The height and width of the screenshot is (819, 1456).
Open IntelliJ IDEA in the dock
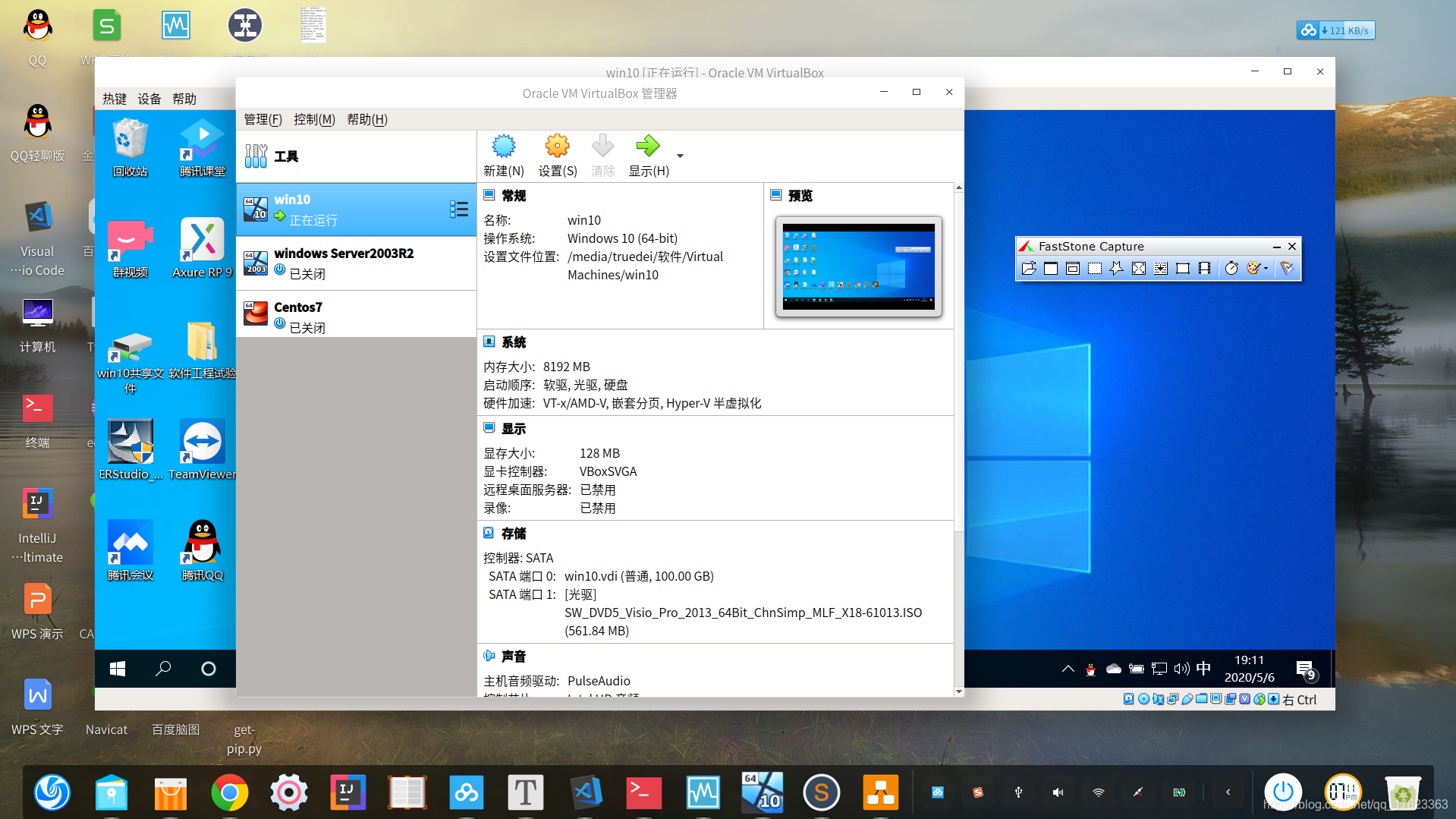[x=348, y=793]
